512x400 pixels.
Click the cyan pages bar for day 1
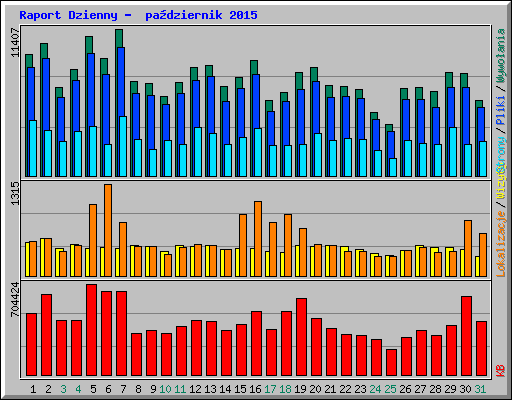33,148
